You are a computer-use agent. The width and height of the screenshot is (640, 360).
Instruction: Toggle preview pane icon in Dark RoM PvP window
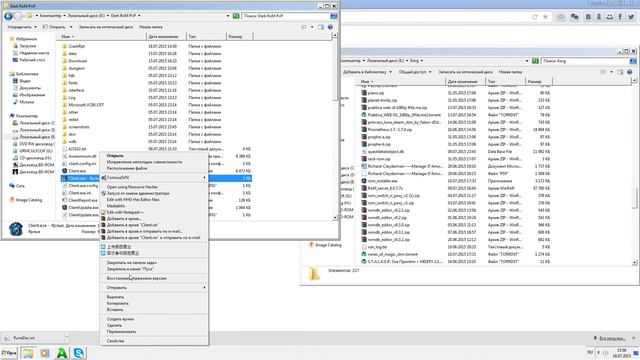coord(321,27)
